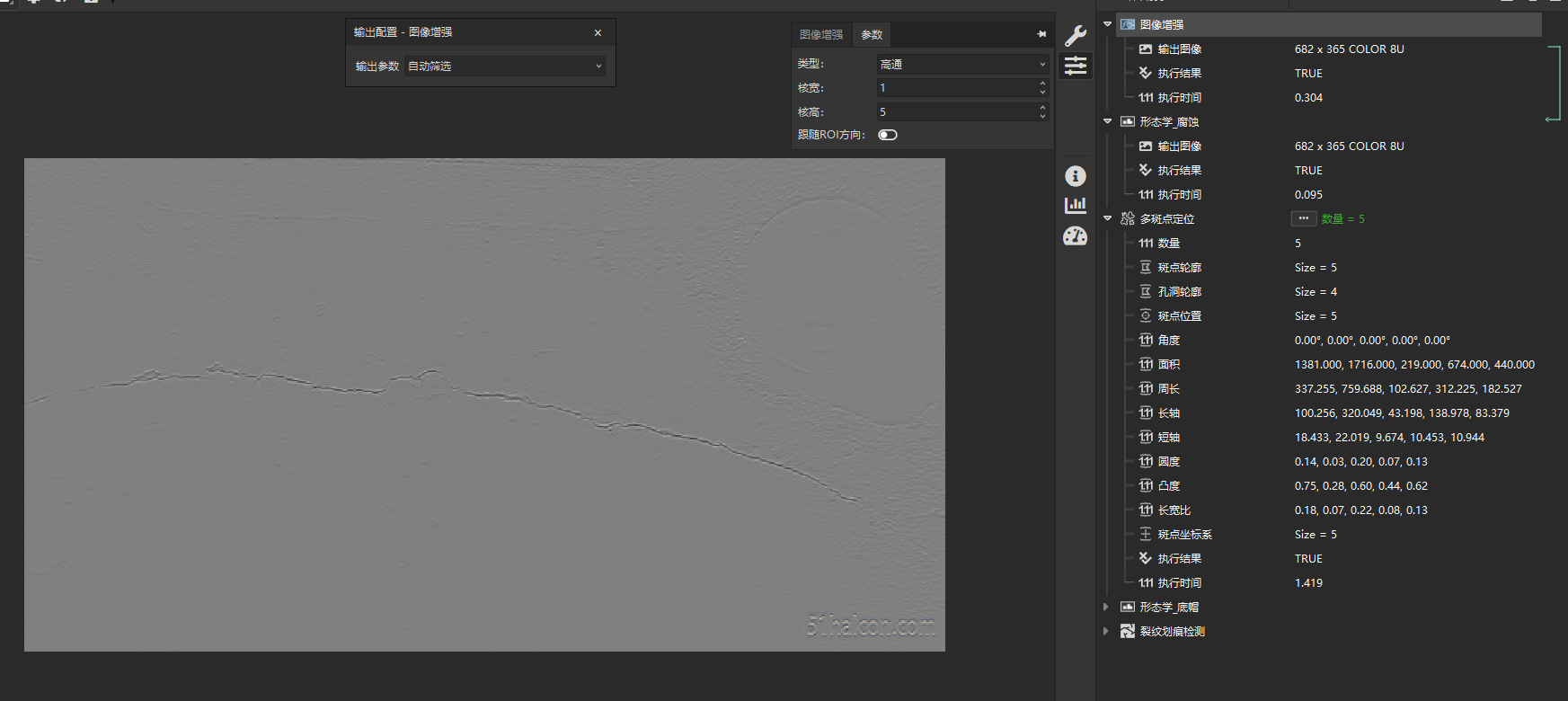
Task: Collapse the 形态学_腐蚀 tree node
Action: (x=1107, y=121)
